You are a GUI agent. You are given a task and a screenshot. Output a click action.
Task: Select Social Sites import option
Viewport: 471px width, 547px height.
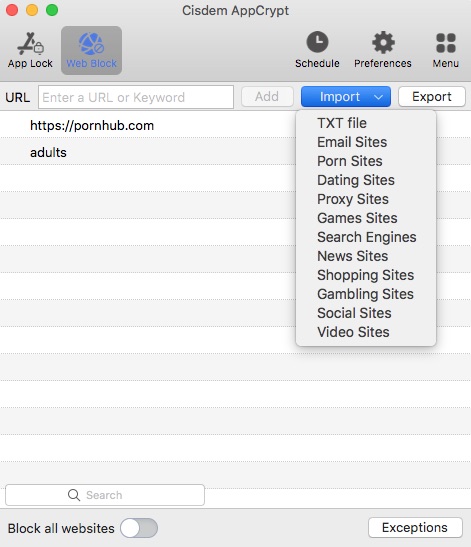click(x=354, y=313)
